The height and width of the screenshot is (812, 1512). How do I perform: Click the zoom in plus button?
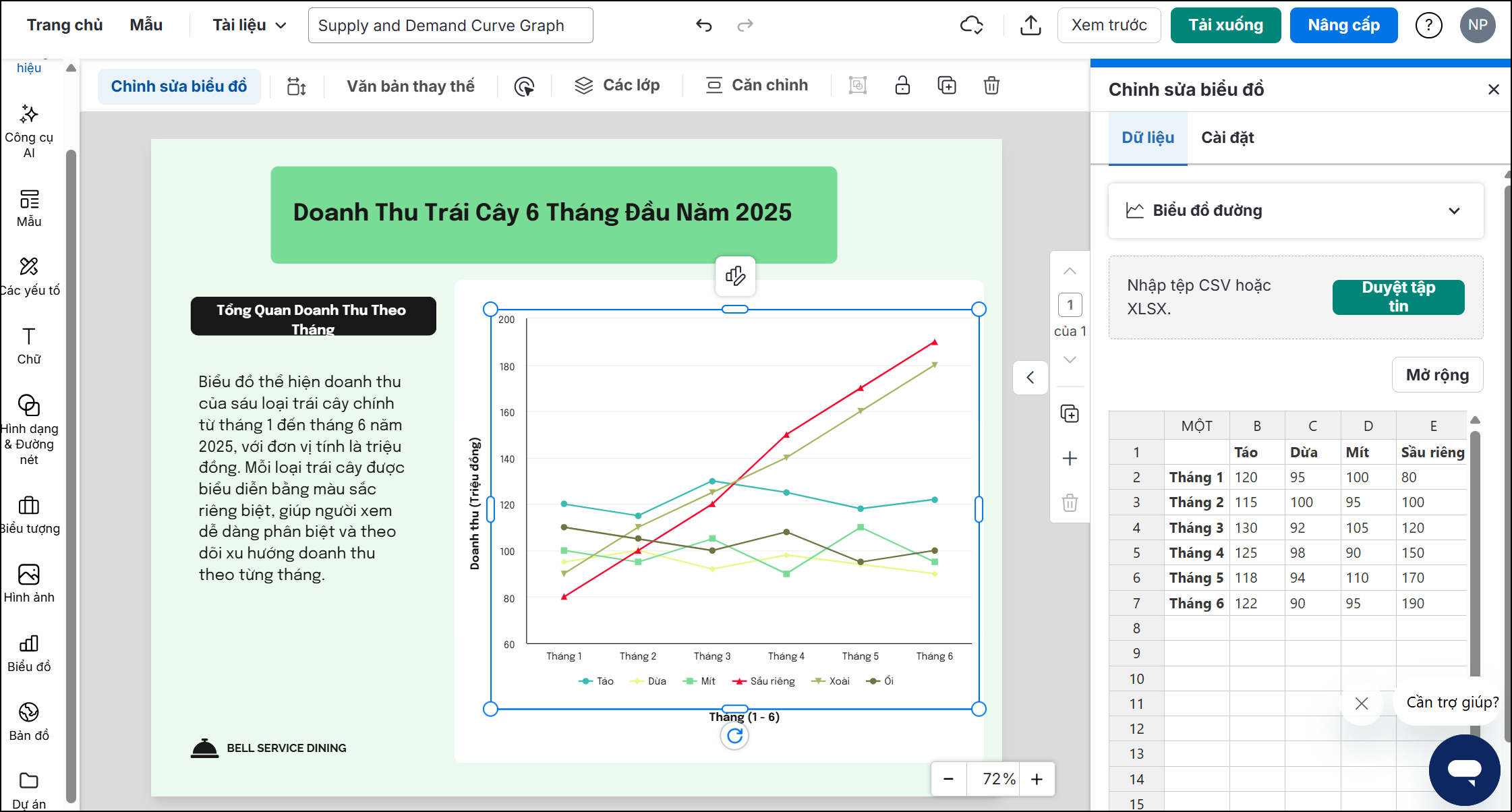pyautogui.click(x=1037, y=779)
